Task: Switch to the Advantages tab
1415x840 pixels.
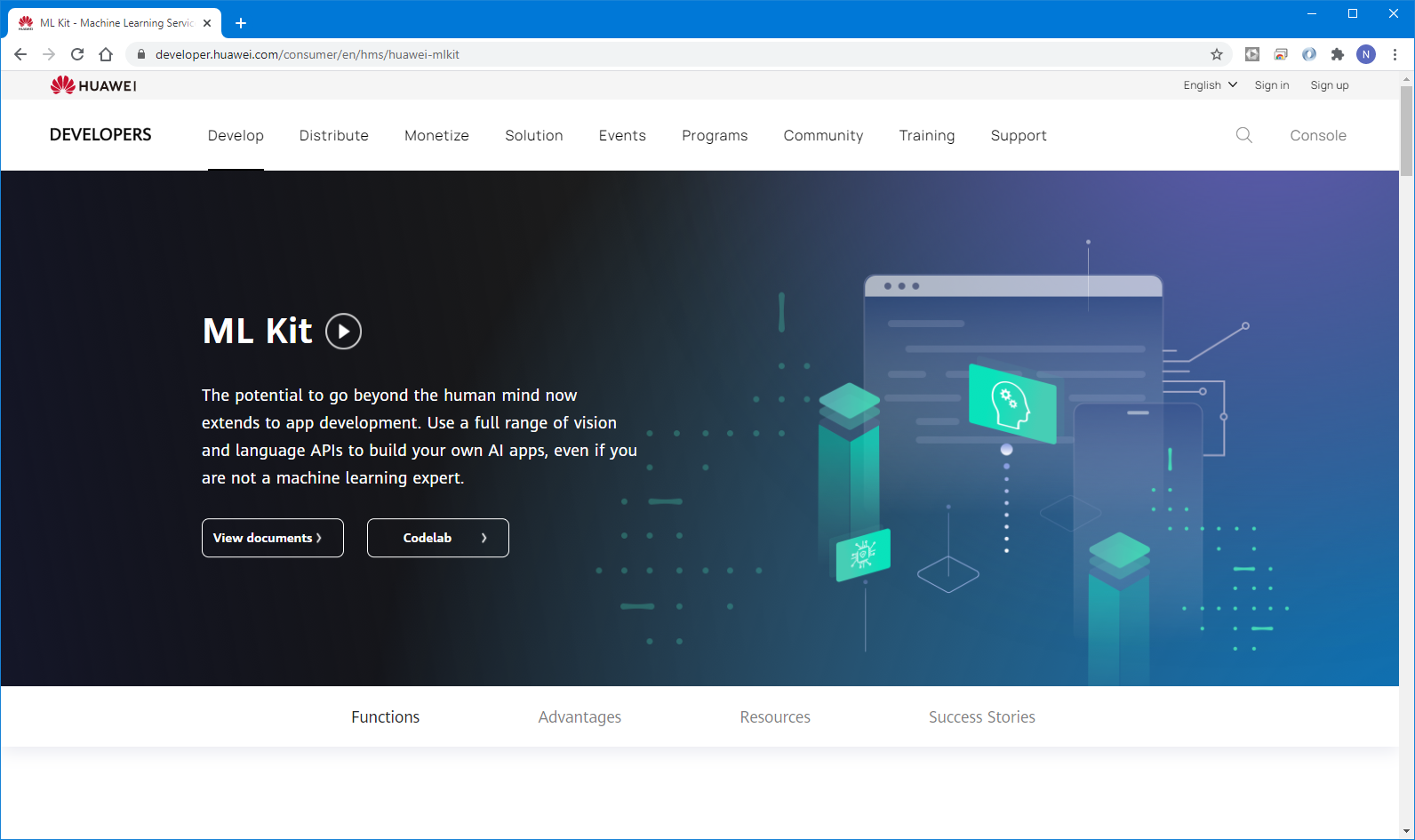Action: click(x=580, y=717)
